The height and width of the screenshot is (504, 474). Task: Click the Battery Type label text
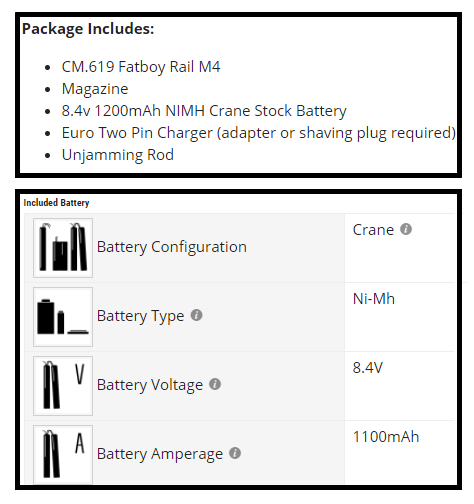coord(140,316)
